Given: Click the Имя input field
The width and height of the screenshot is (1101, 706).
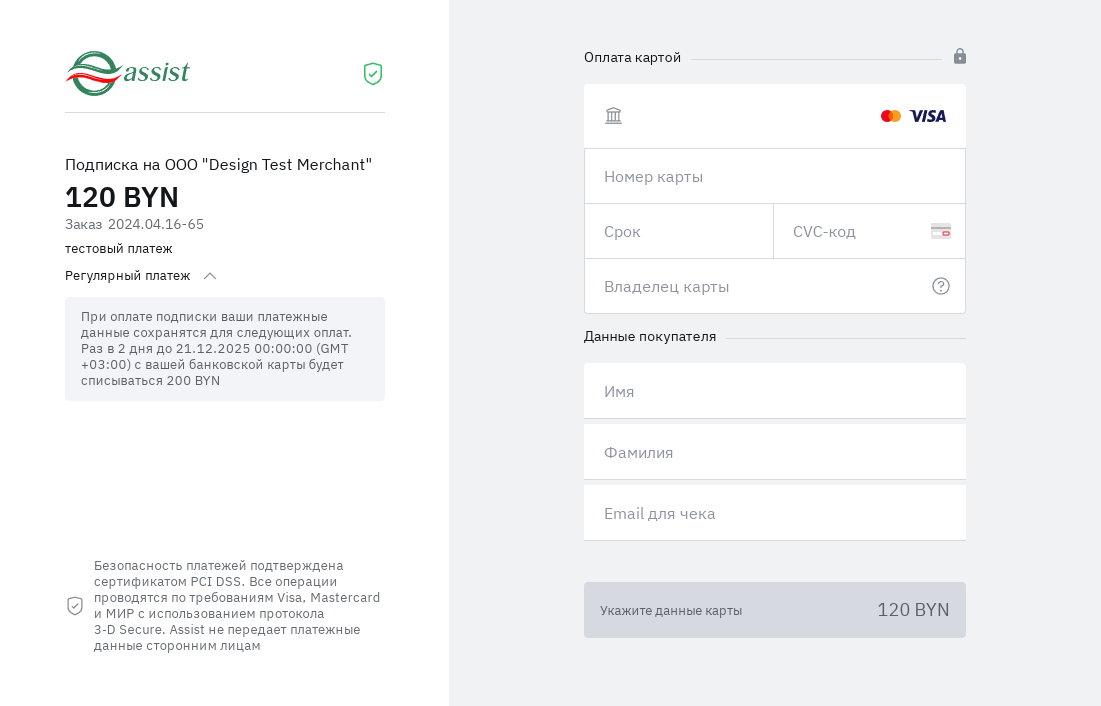Looking at the screenshot, I should click(x=774, y=391).
